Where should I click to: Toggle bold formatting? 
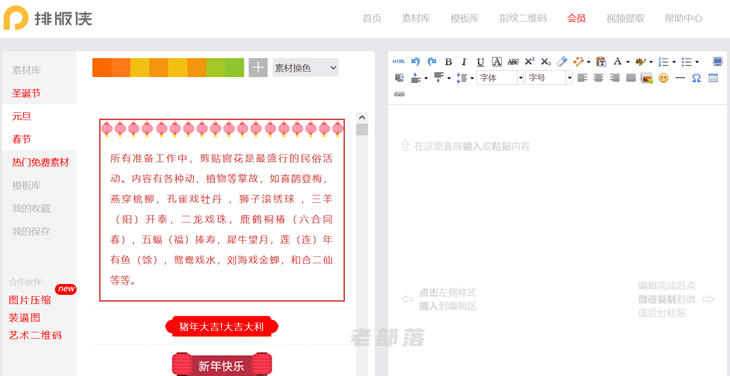coord(448,61)
